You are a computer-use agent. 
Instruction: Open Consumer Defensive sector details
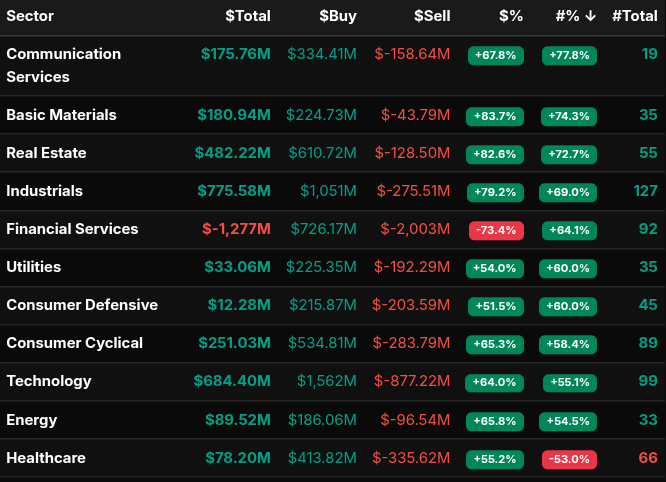(x=81, y=305)
